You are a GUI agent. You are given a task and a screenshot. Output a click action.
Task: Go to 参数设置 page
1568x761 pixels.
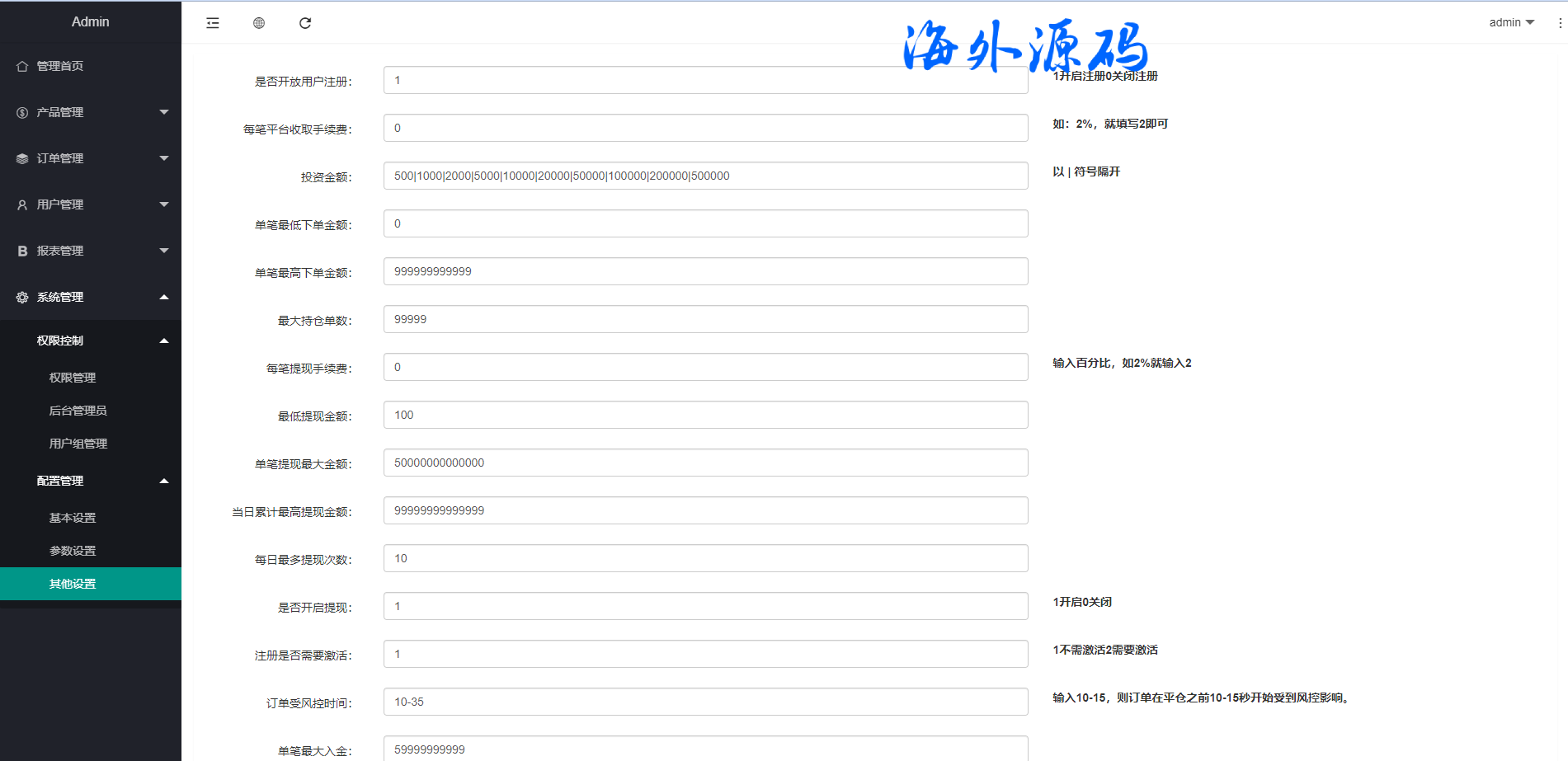click(x=73, y=551)
